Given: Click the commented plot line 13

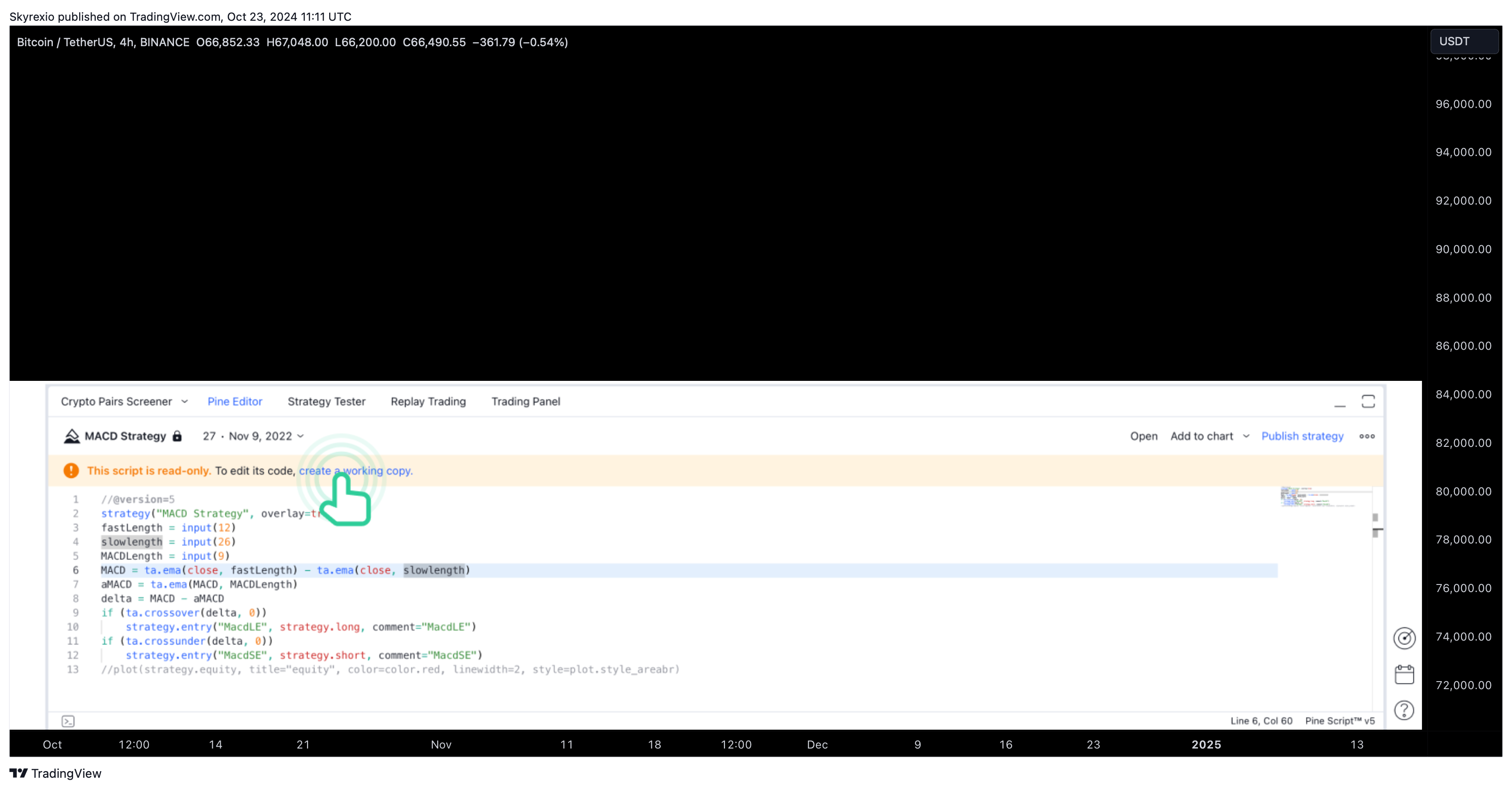Looking at the screenshot, I should (390, 670).
